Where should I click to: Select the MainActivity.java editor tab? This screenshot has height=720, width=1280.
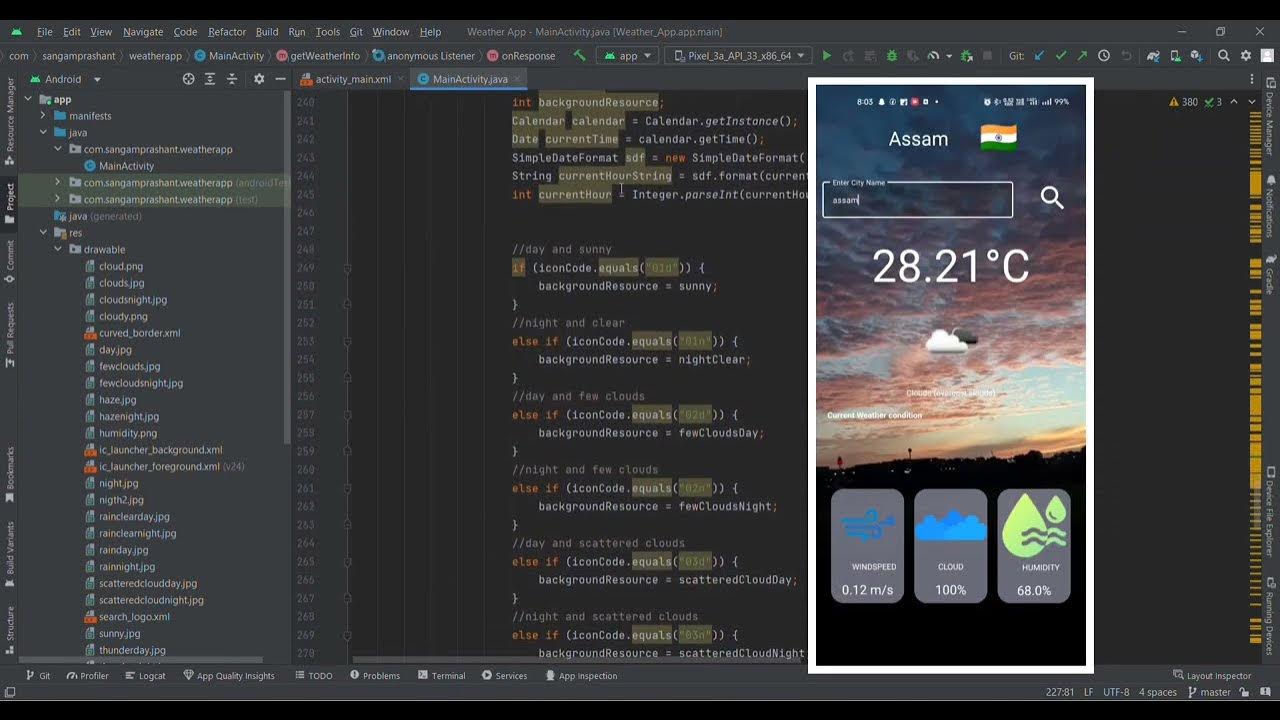click(x=470, y=79)
